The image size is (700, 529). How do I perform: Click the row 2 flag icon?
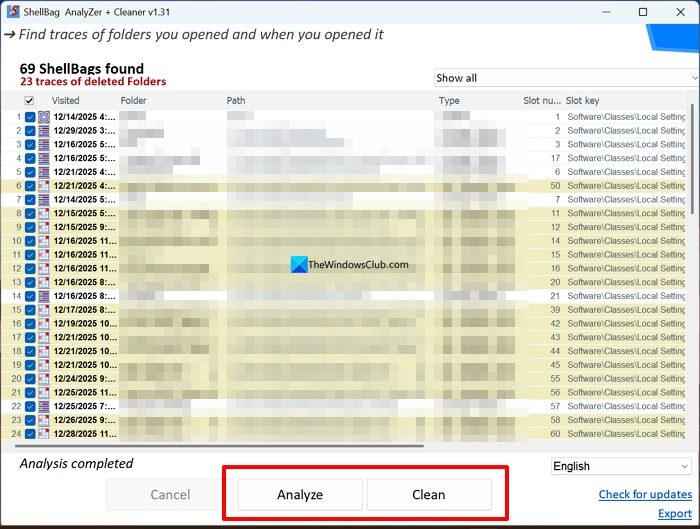44,131
